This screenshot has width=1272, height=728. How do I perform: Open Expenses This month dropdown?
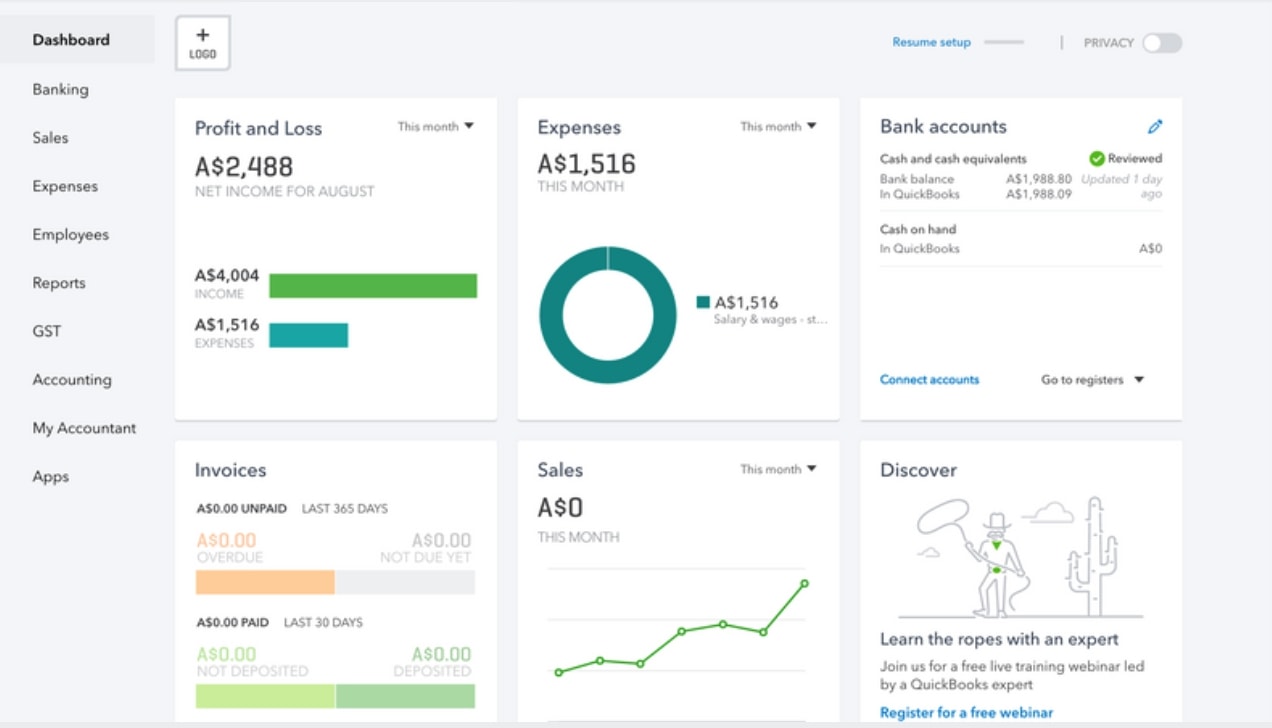coord(778,126)
